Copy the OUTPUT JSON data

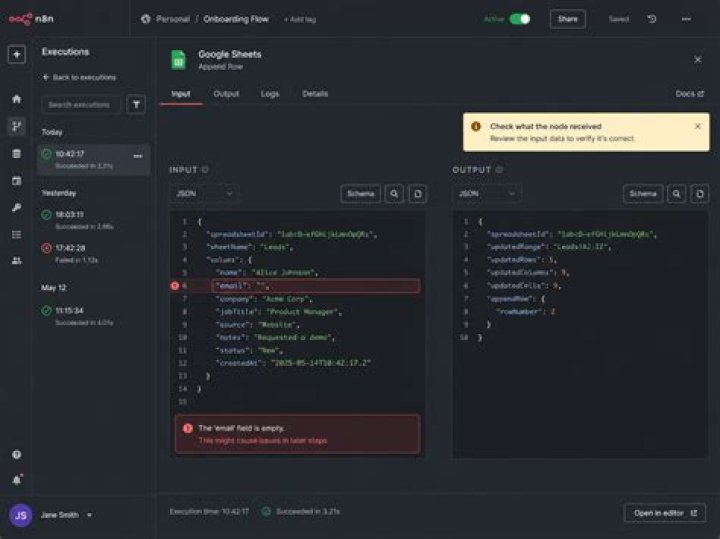pos(700,194)
